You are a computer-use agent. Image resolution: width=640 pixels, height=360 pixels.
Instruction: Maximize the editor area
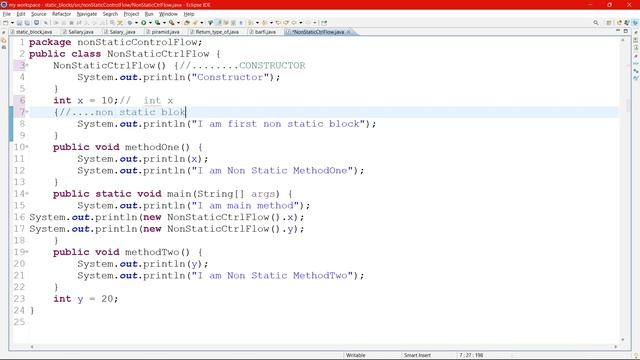pyautogui.click(x=625, y=31)
